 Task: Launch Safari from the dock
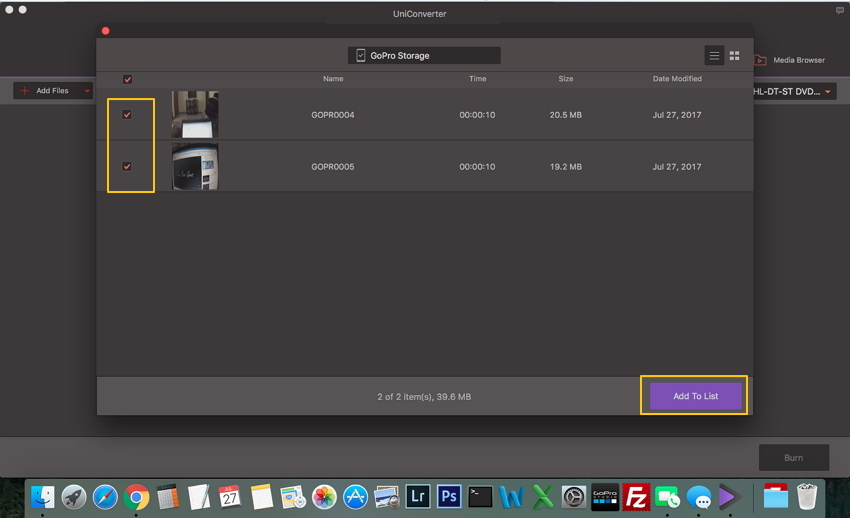pyautogui.click(x=105, y=497)
